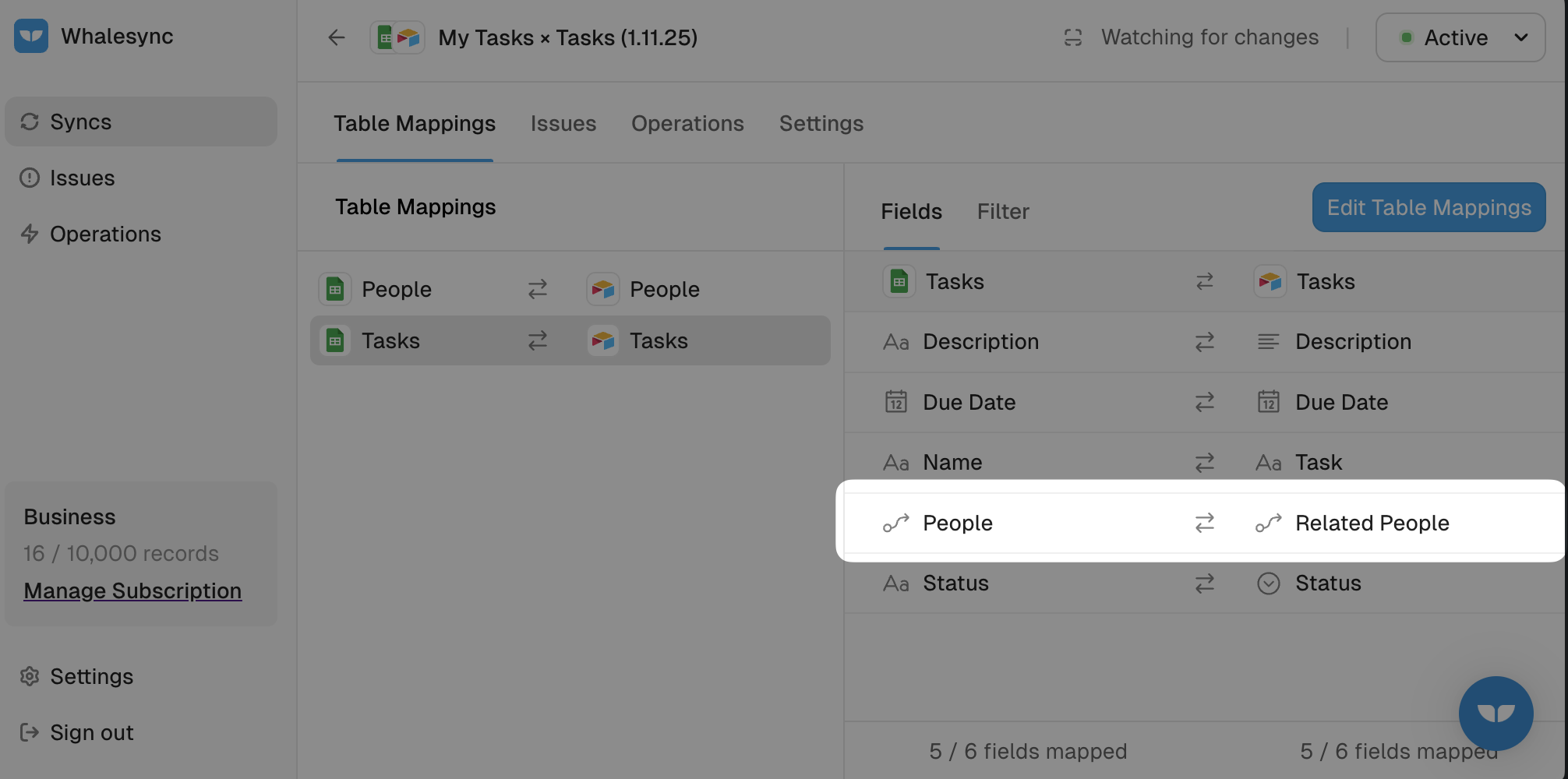Click status circle icon beside right Status field

[x=1269, y=583]
